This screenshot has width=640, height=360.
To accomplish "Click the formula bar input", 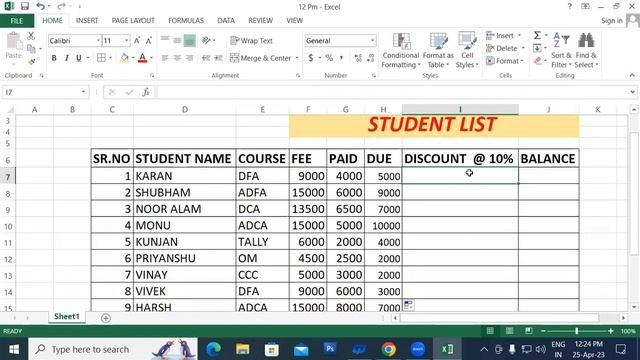I will click(392, 92).
